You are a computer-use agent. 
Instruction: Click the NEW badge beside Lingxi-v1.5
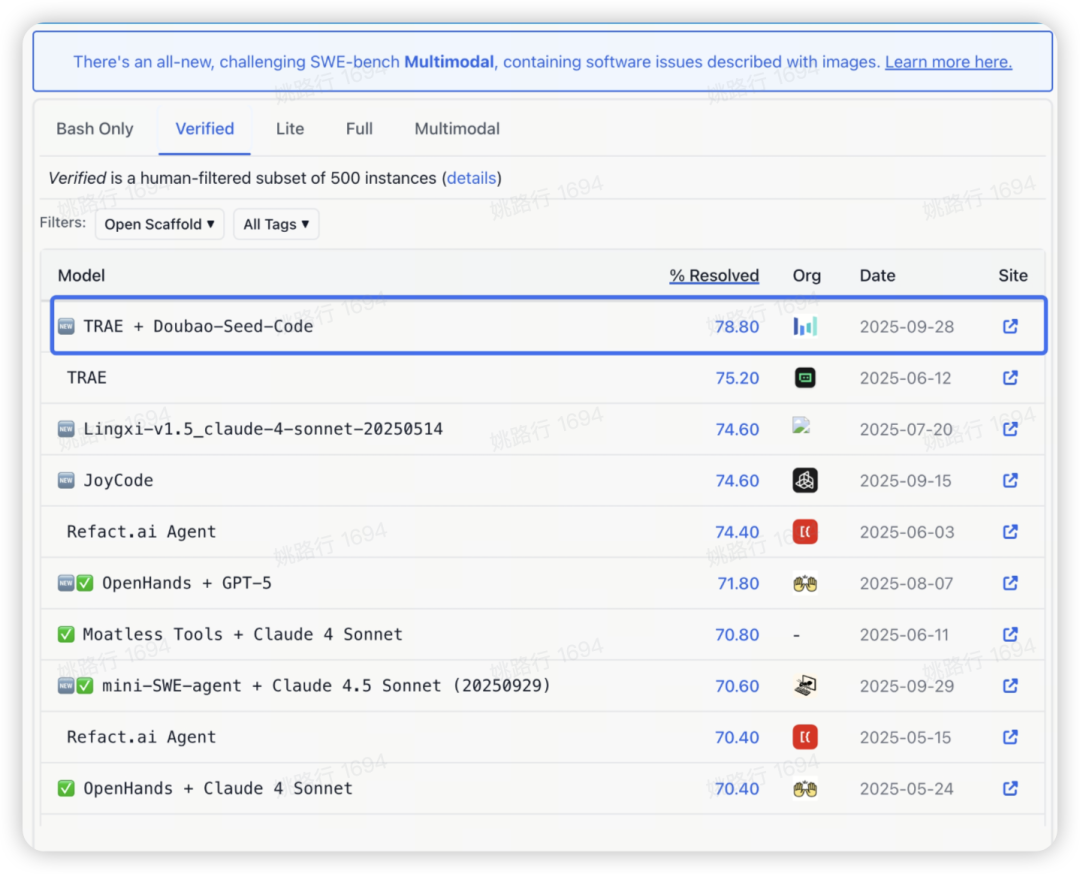tap(66, 429)
